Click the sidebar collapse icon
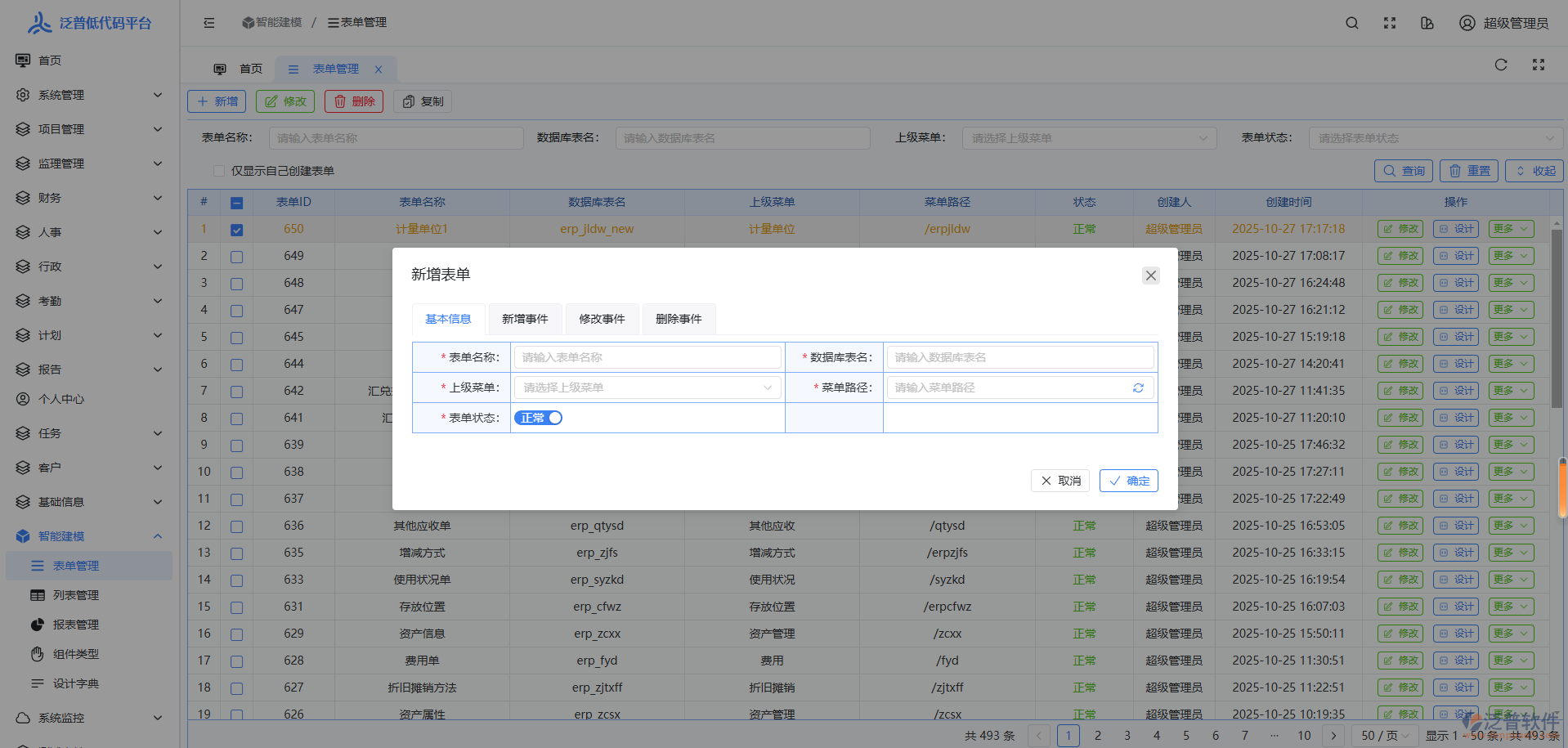Image resolution: width=1568 pixels, height=748 pixels. point(209,23)
